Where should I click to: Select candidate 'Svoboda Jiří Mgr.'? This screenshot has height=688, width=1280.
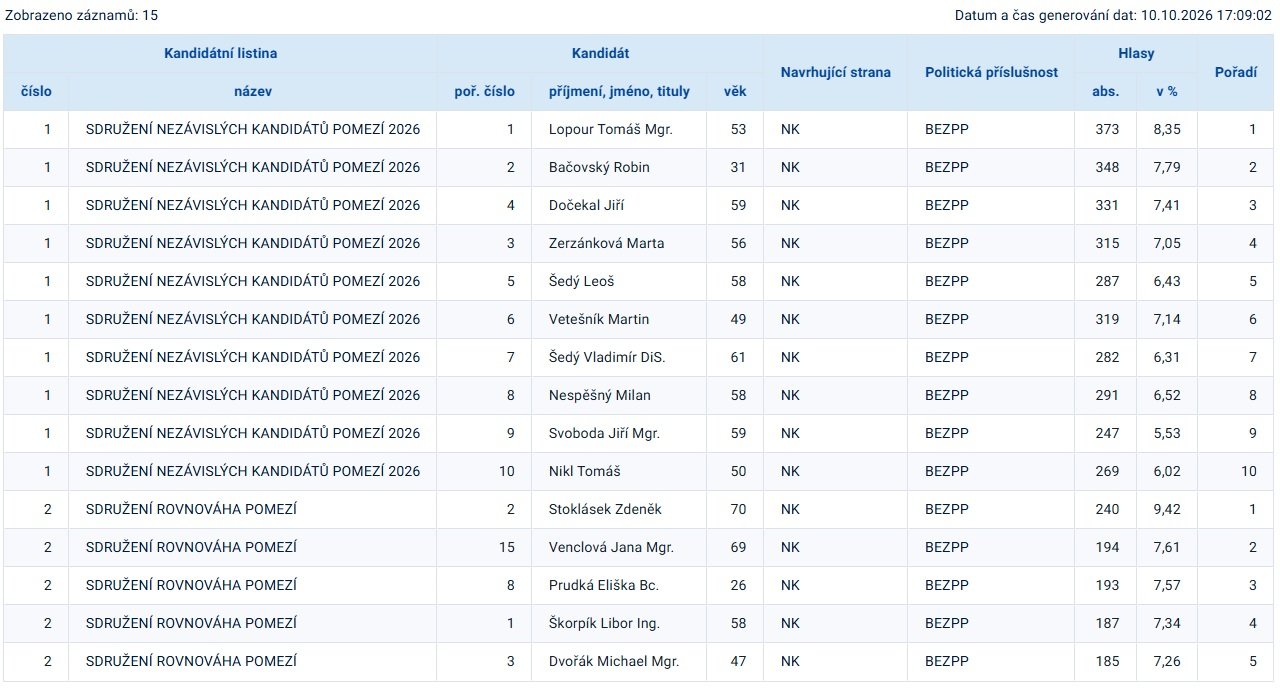(x=605, y=433)
